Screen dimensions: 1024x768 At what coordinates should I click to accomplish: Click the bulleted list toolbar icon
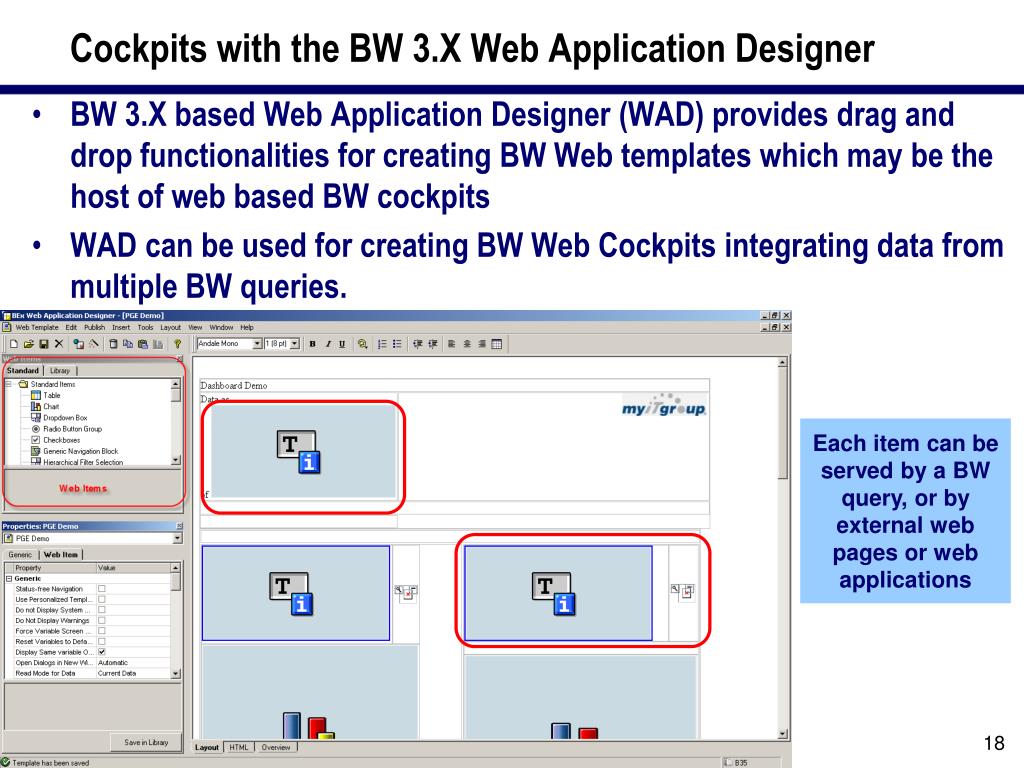(397, 344)
